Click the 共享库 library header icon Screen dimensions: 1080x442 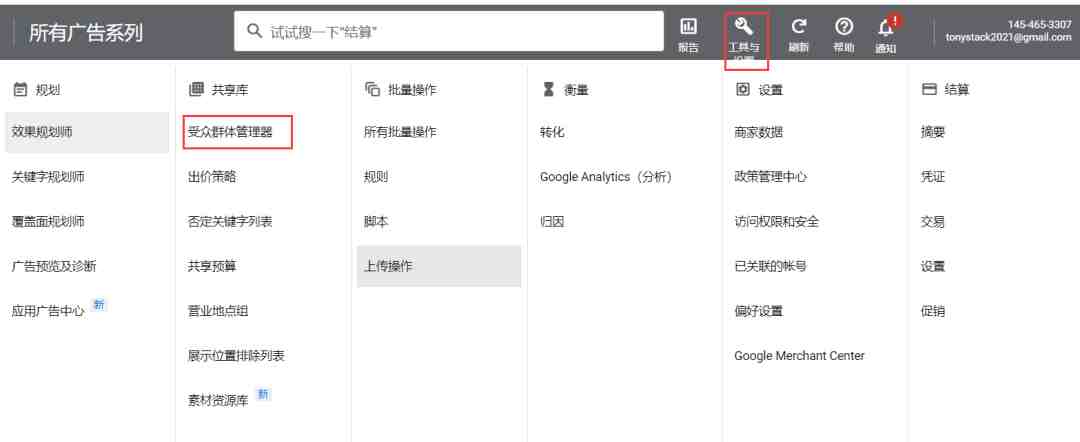point(196,90)
